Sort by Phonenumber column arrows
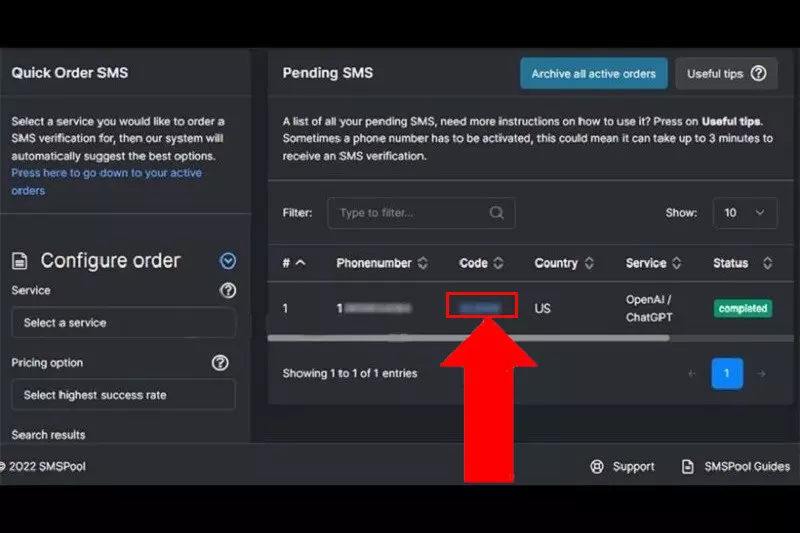Viewport: 800px width, 533px height. click(422, 263)
